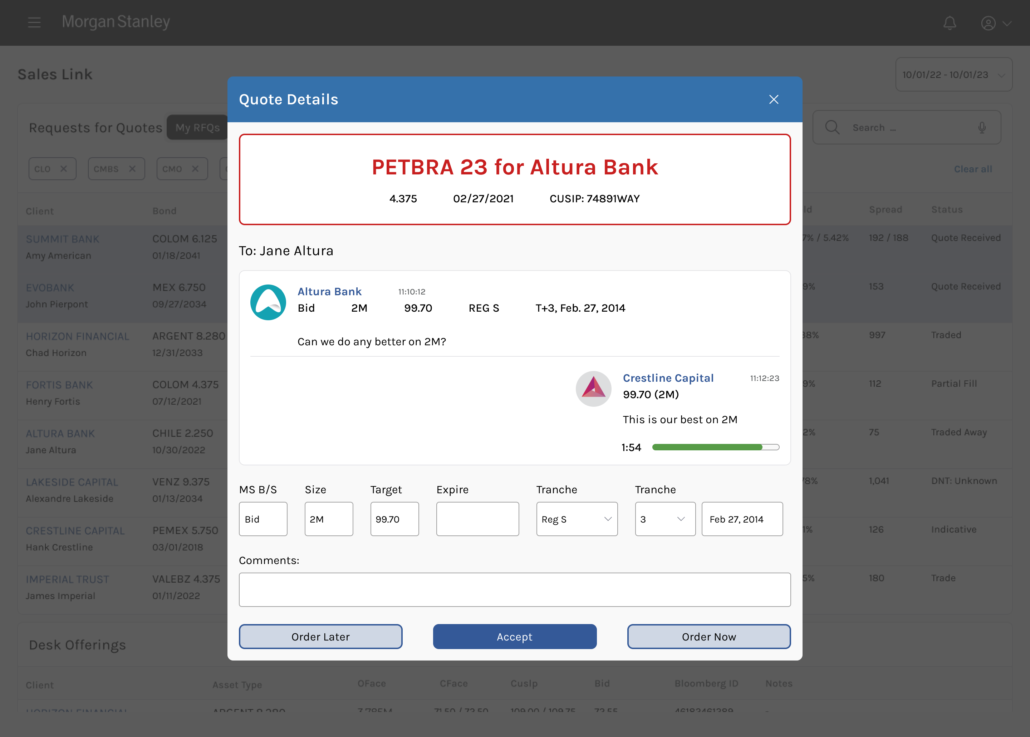Click the Order Later button
The width and height of the screenshot is (1030, 737).
(321, 636)
